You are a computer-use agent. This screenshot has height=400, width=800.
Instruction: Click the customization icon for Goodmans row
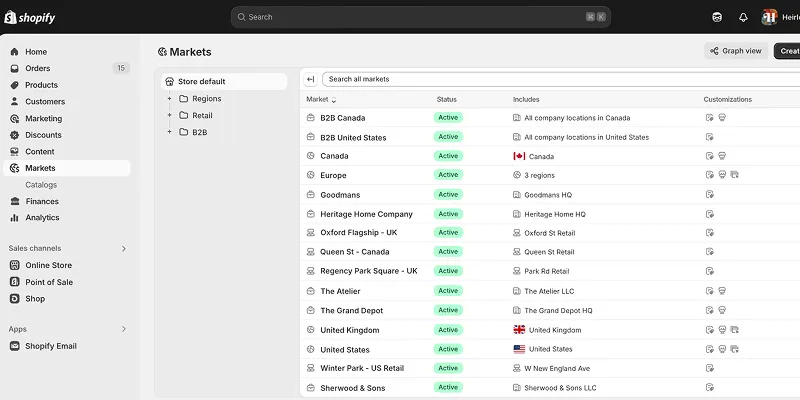coord(709,194)
